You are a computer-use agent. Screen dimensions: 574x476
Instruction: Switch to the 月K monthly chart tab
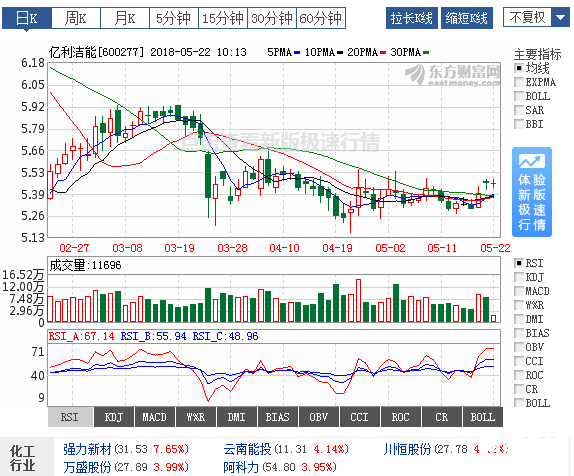(125, 18)
